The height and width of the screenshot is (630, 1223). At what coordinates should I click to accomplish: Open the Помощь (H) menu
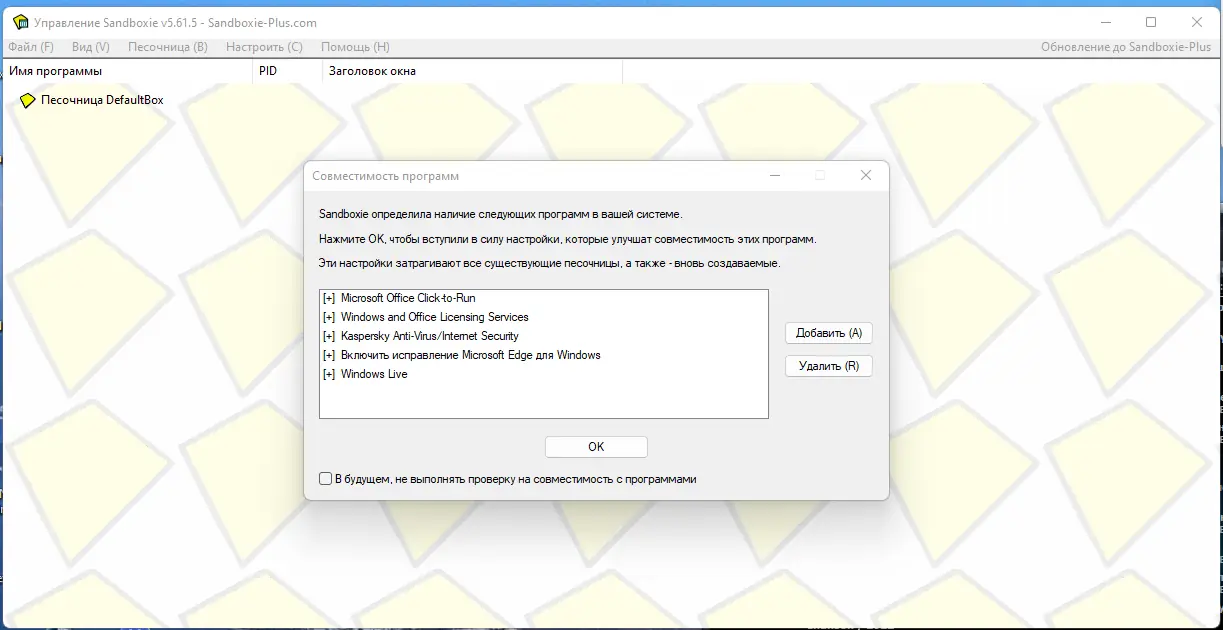355,47
